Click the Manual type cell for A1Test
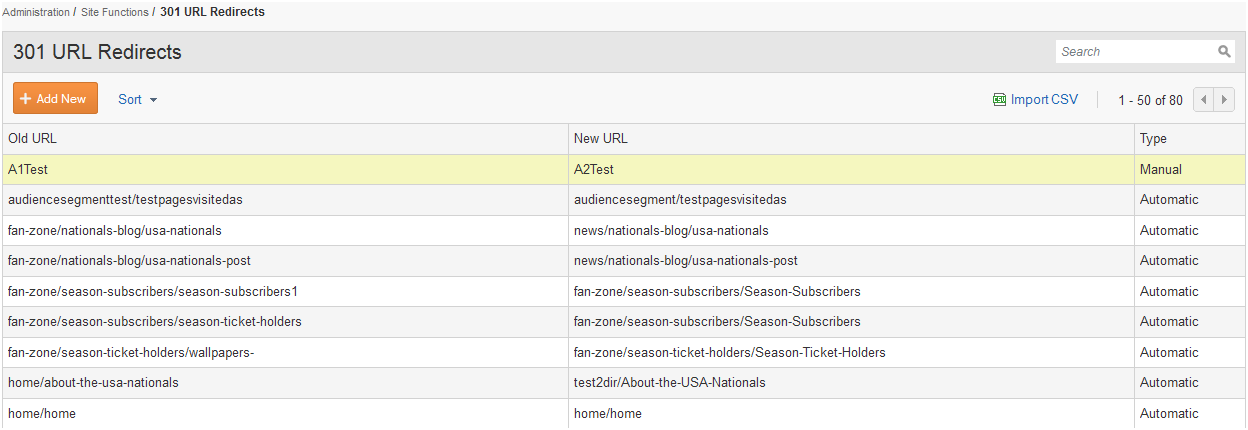This screenshot has height=430, width=1248. pos(1160,170)
